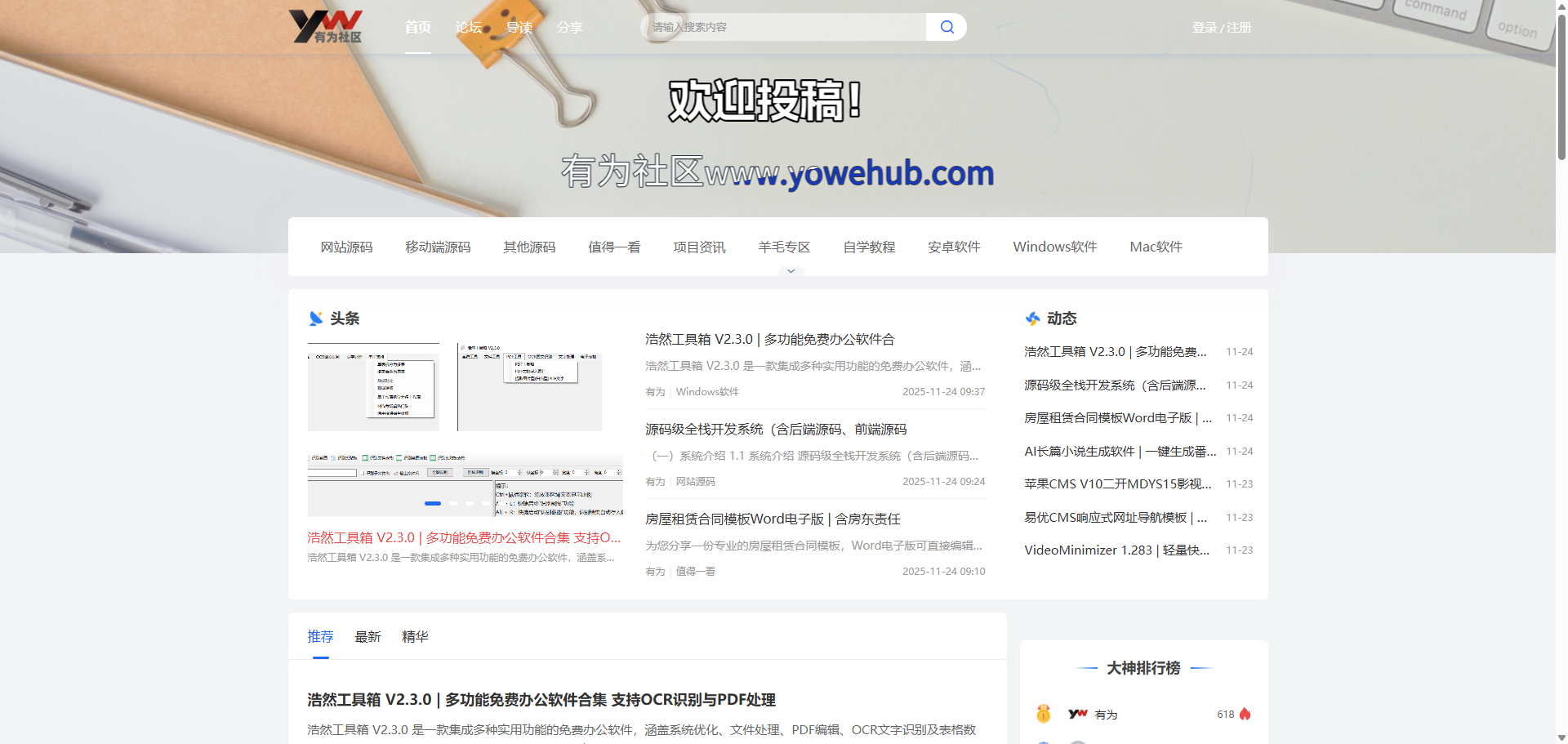The image size is (1568, 744).
Task: Click the gold medal rank icon
Action: click(x=1043, y=714)
